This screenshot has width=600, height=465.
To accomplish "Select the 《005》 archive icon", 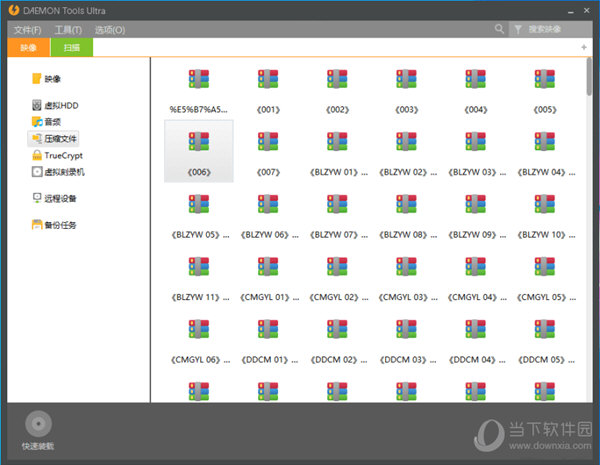I will (545, 79).
